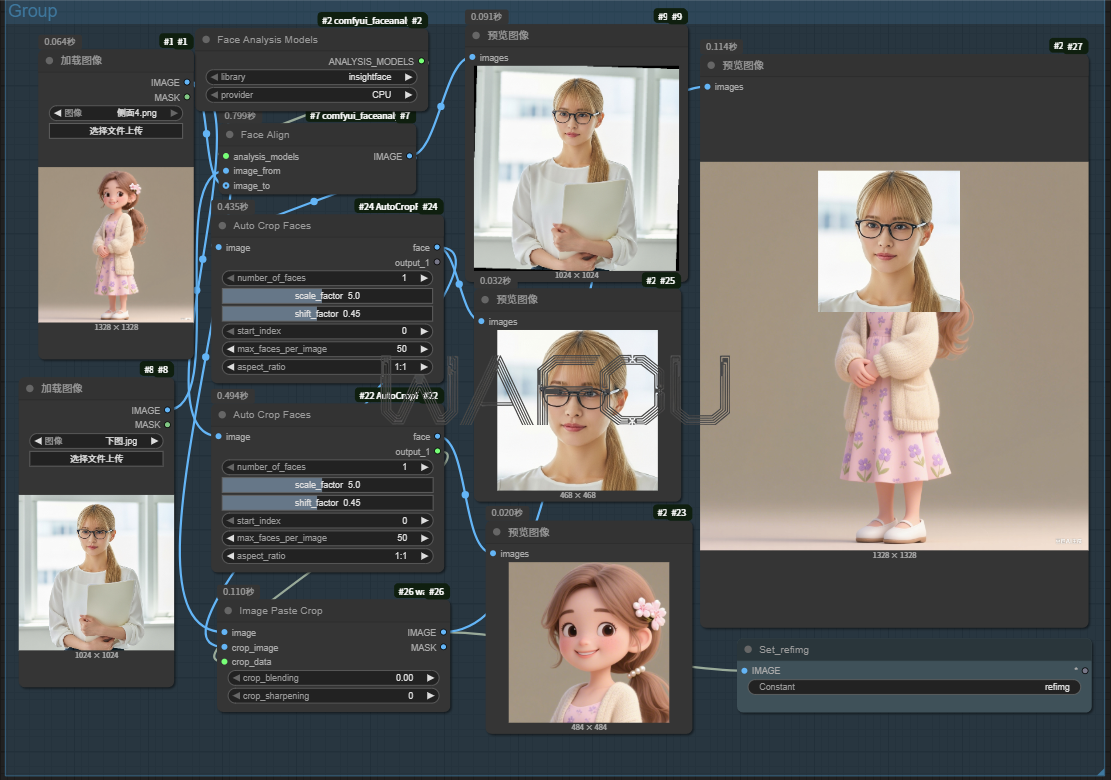Click 选择文件上传 under 下图.jpg

tap(96, 459)
